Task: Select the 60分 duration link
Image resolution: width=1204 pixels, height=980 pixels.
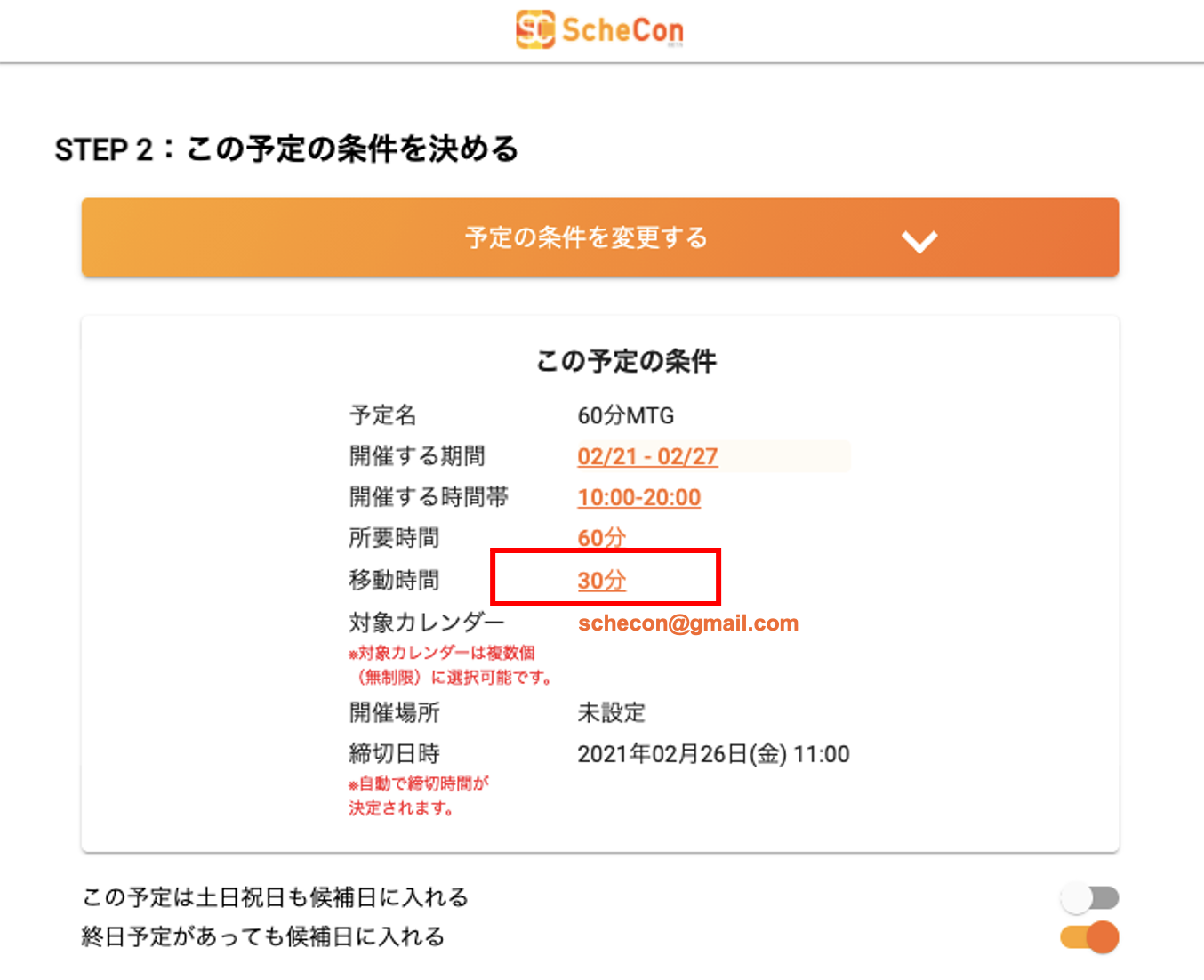Action: pyautogui.click(x=602, y=538)
